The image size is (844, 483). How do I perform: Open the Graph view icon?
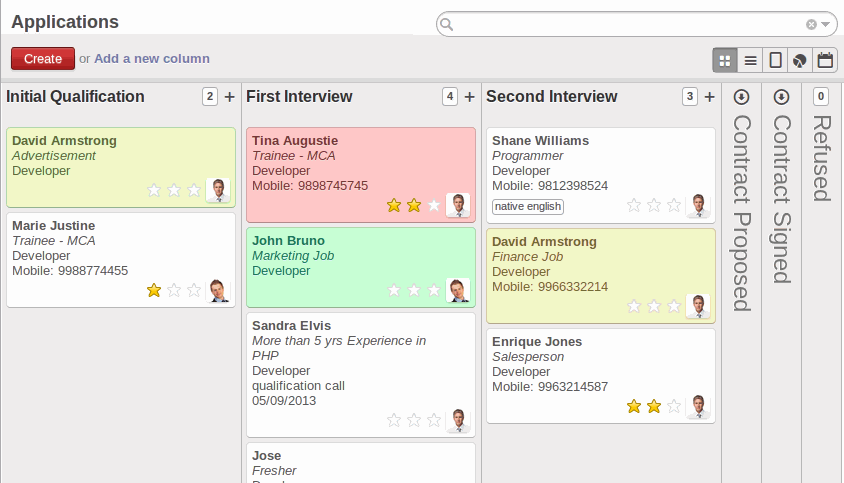coord(800,60)
